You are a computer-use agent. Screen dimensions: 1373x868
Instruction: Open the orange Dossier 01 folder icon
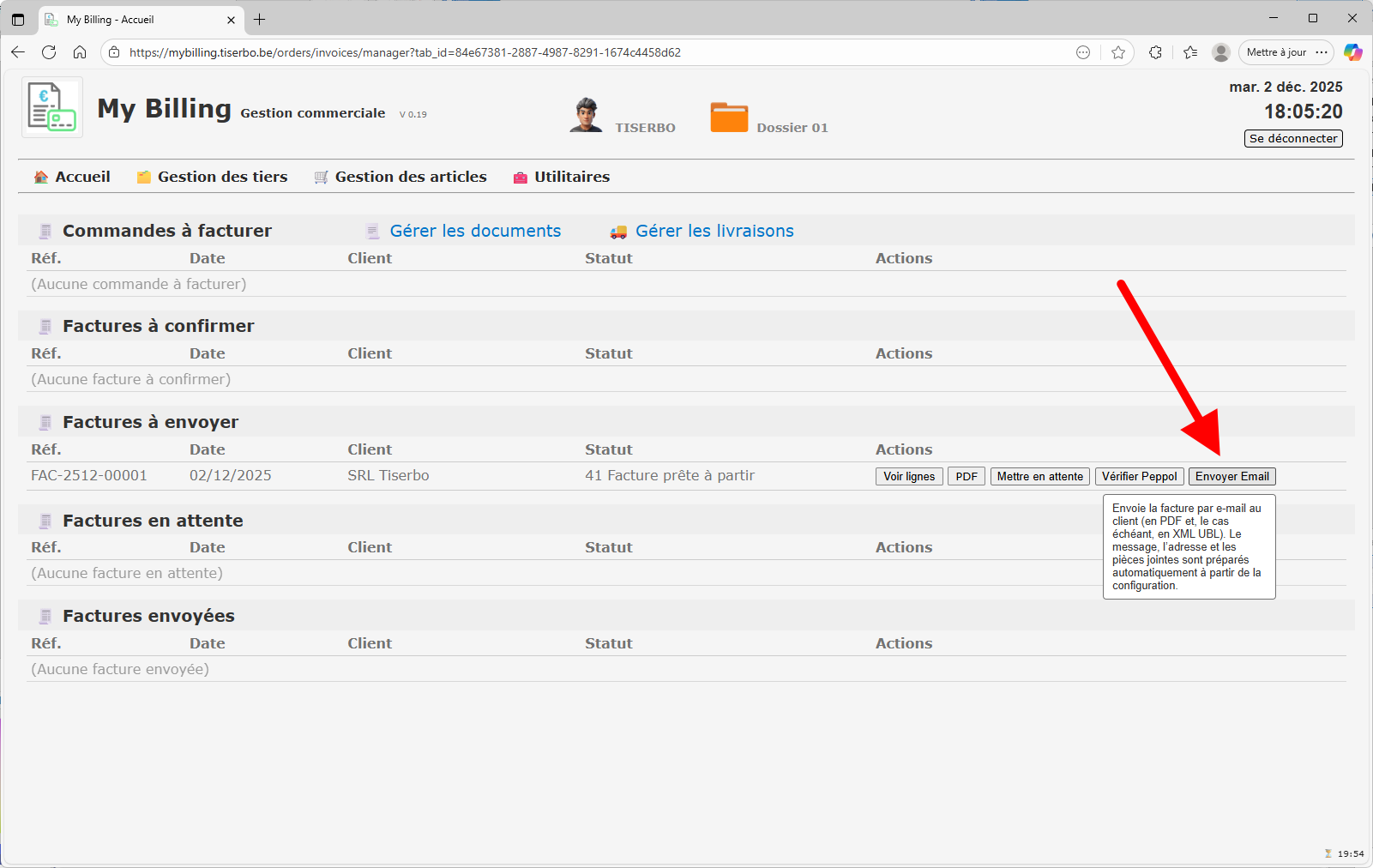tap(729, 118)
